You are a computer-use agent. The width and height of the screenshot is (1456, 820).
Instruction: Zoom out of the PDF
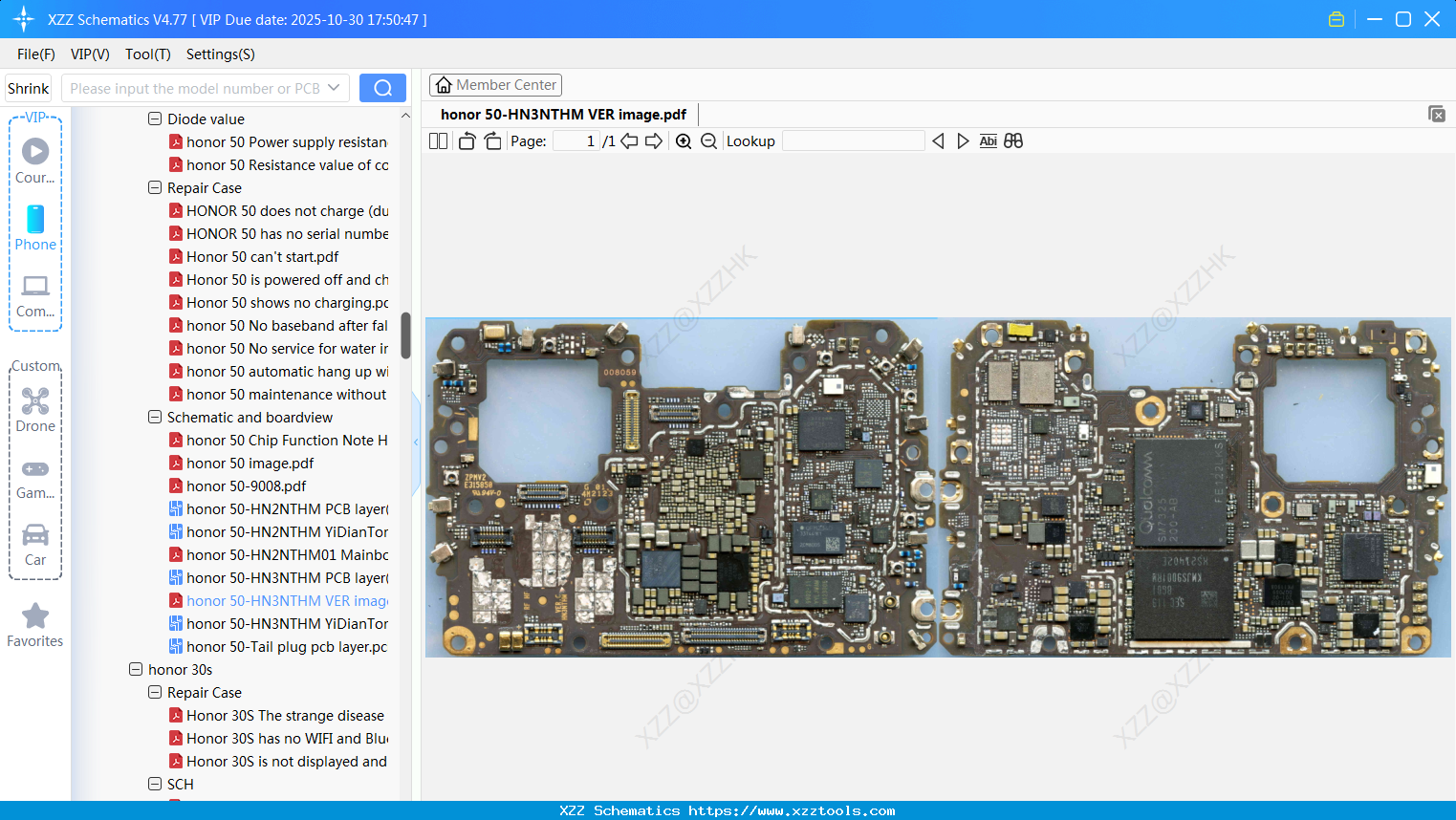(x=708, y=141)
